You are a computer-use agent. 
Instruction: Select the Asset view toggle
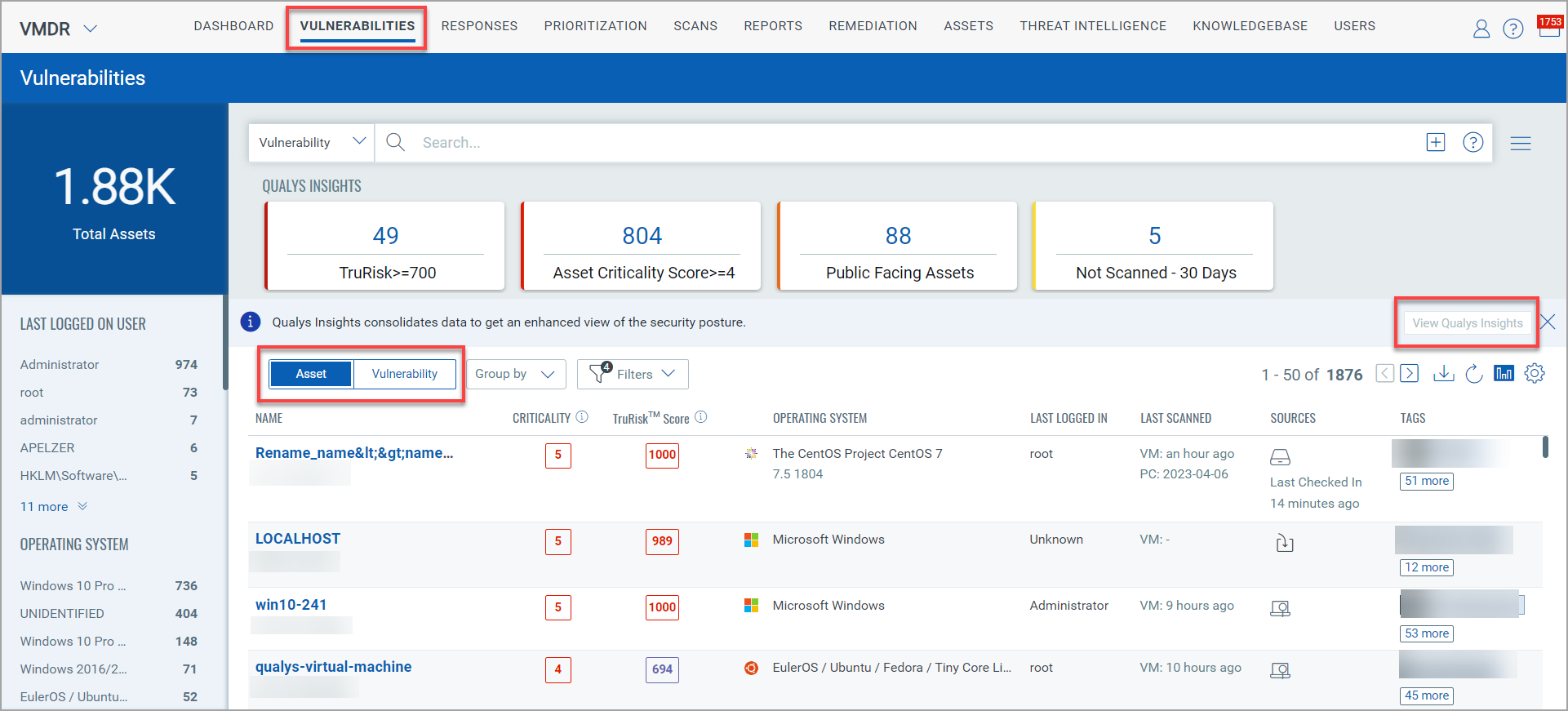(x=311, y=374)
